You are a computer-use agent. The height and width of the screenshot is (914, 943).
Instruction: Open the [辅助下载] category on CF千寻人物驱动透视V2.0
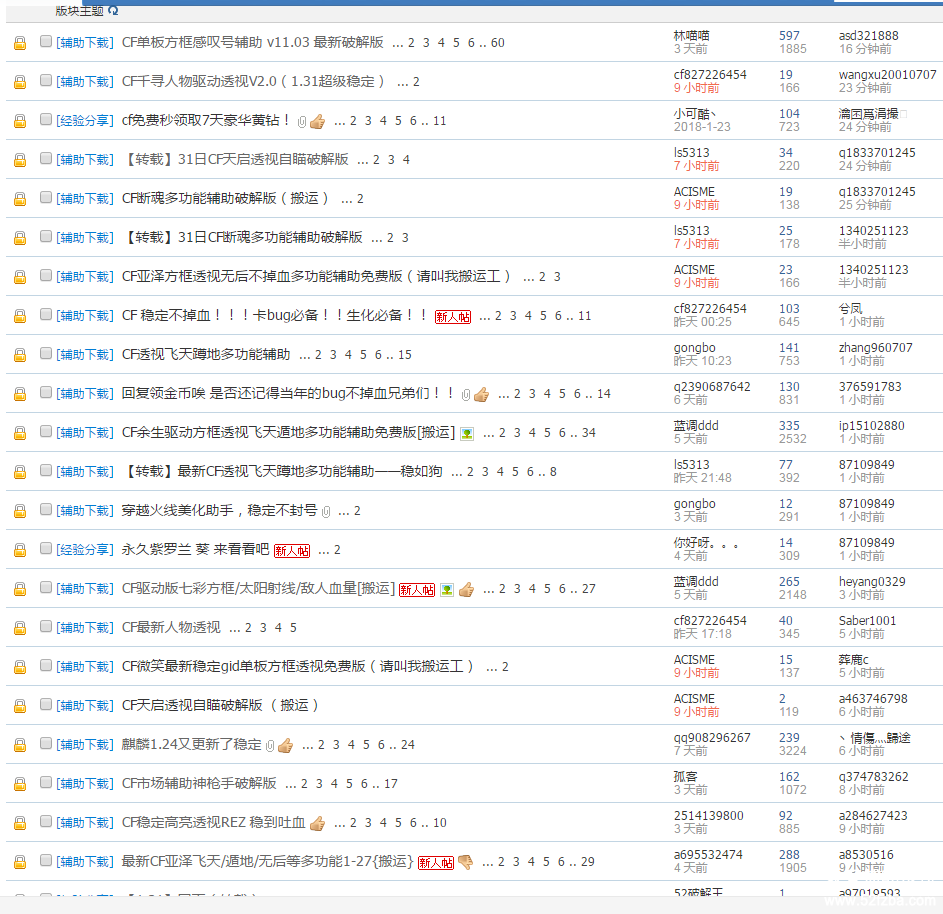tap(85, 82)
